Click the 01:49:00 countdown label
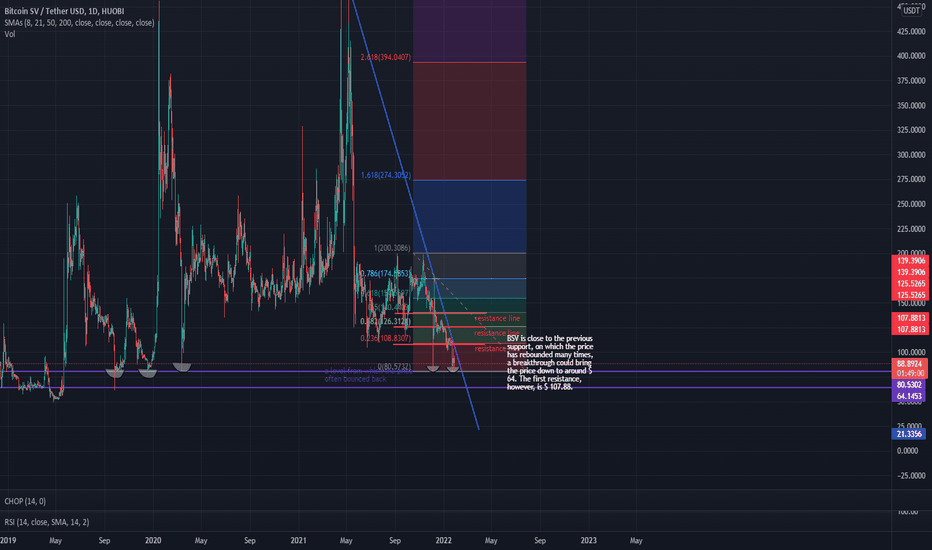 [x=909, y=373]
